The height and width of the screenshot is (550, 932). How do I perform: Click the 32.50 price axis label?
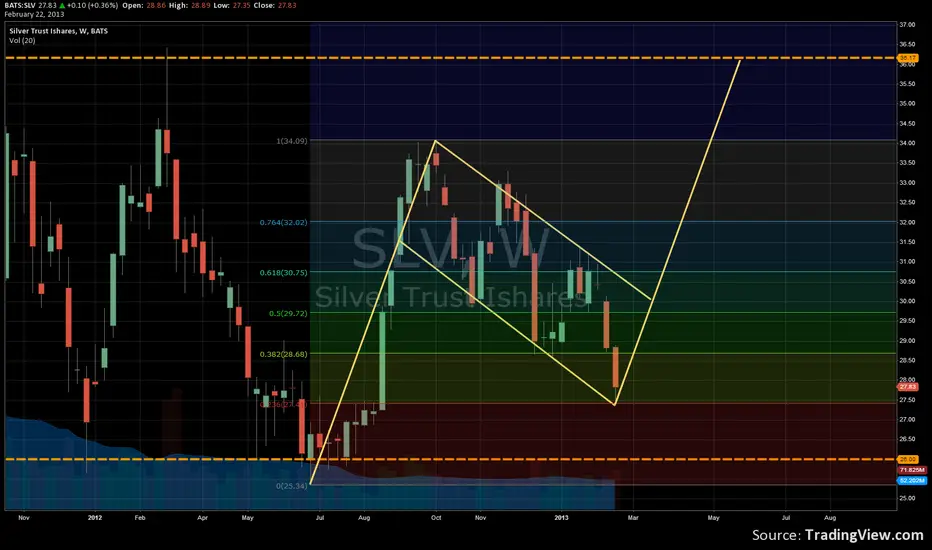(907, 202)
